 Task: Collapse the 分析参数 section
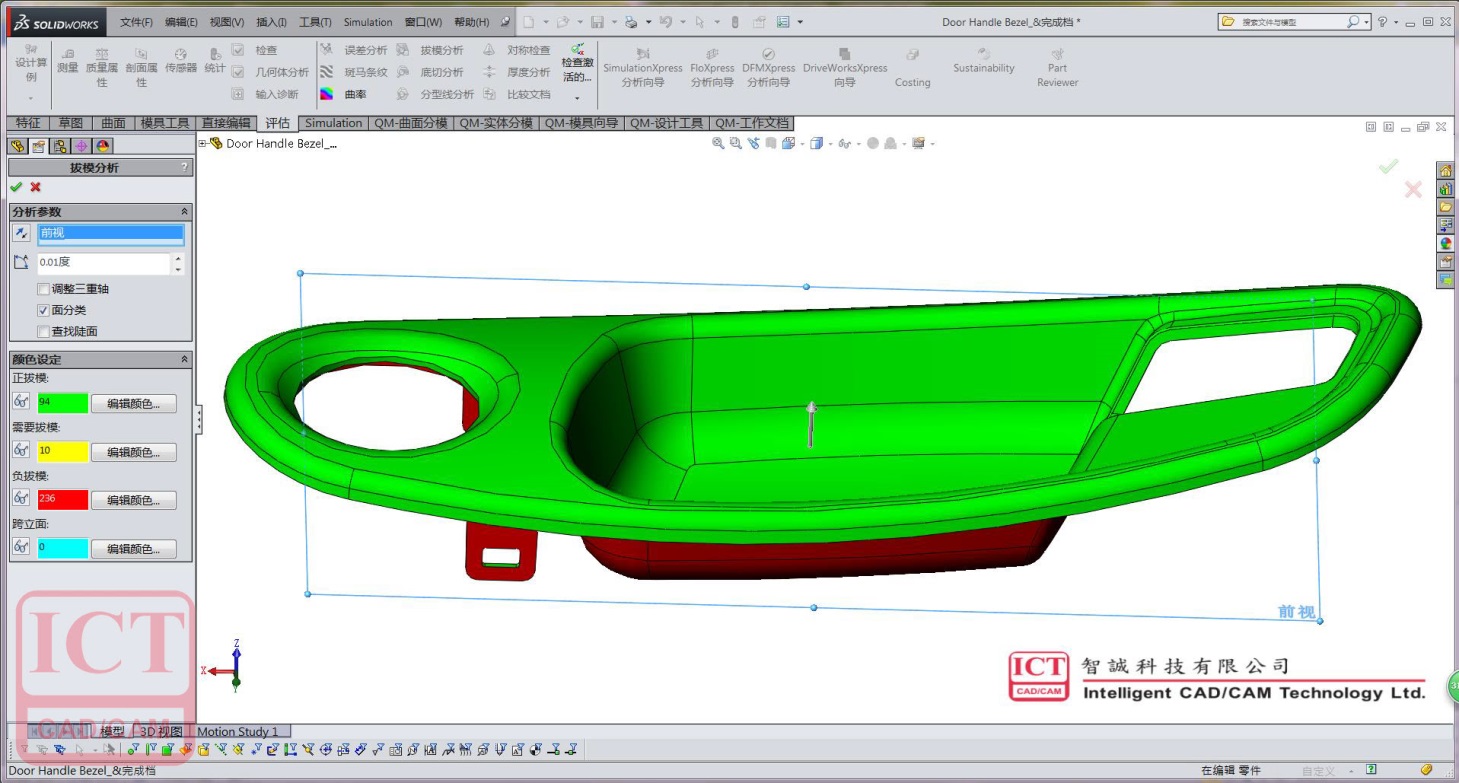[x=184, y=212]
